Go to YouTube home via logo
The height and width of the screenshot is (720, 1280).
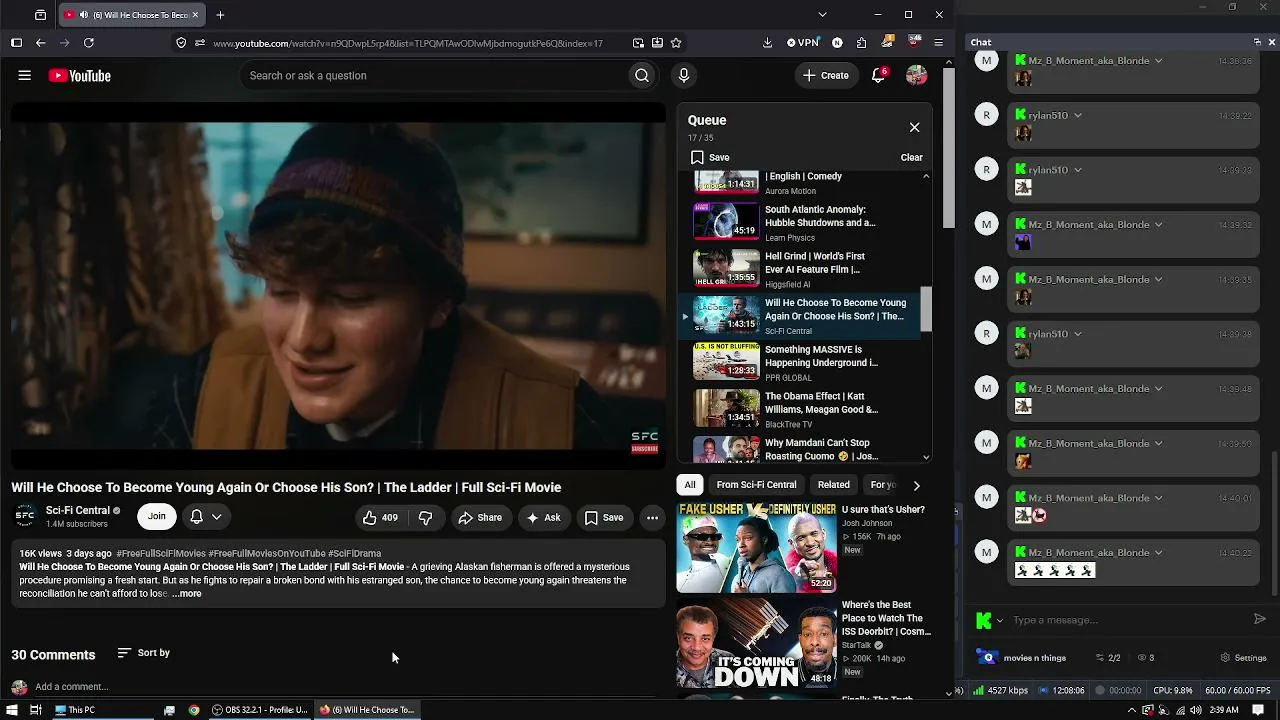pyautogui.click(x=79, y=76)
